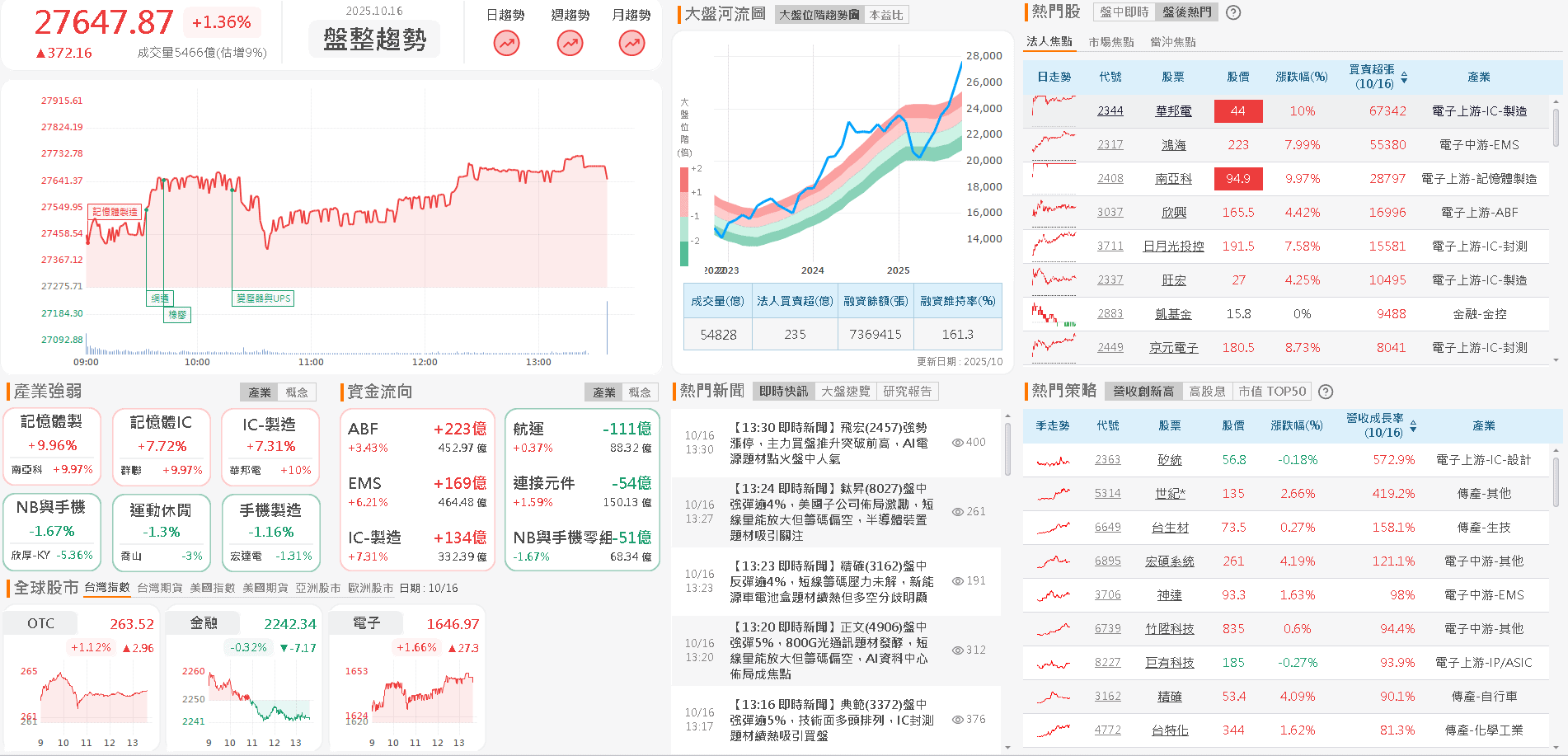Switch river chart to 本益比
The image size is (1568, 756).
(x=886, y=15)
